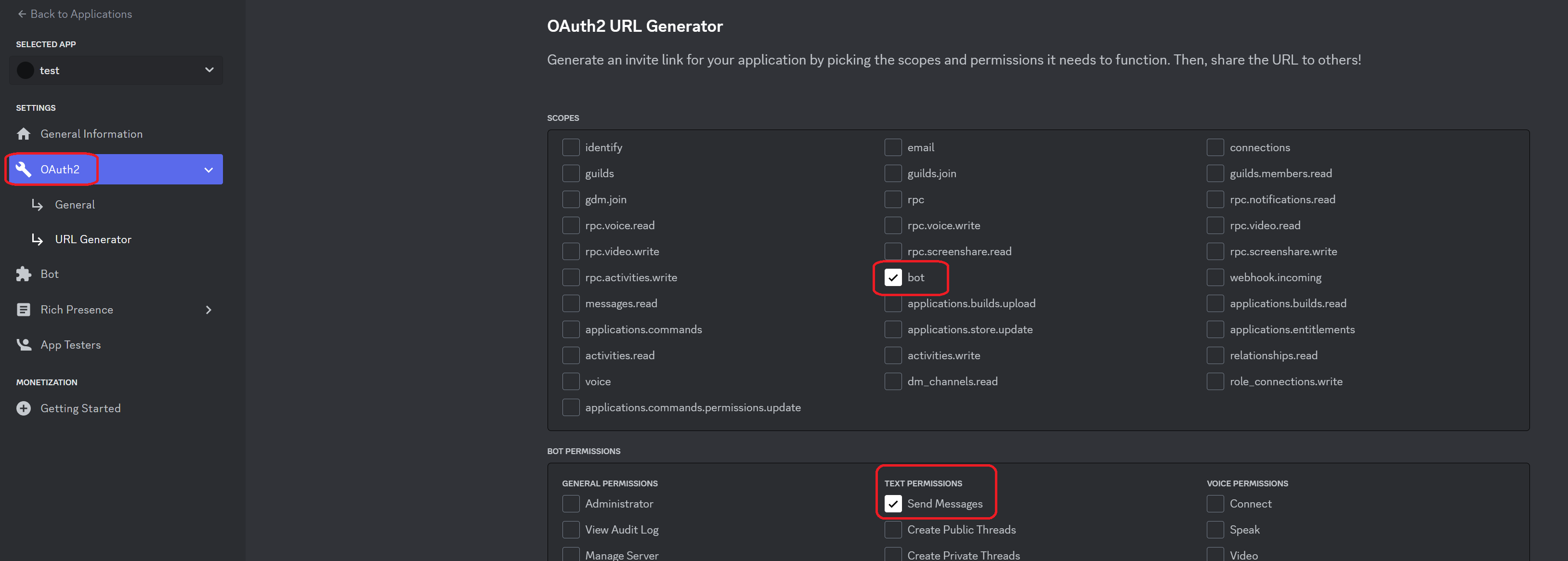
Task: Disable the Send Messages permission
Action: [892, 504]
